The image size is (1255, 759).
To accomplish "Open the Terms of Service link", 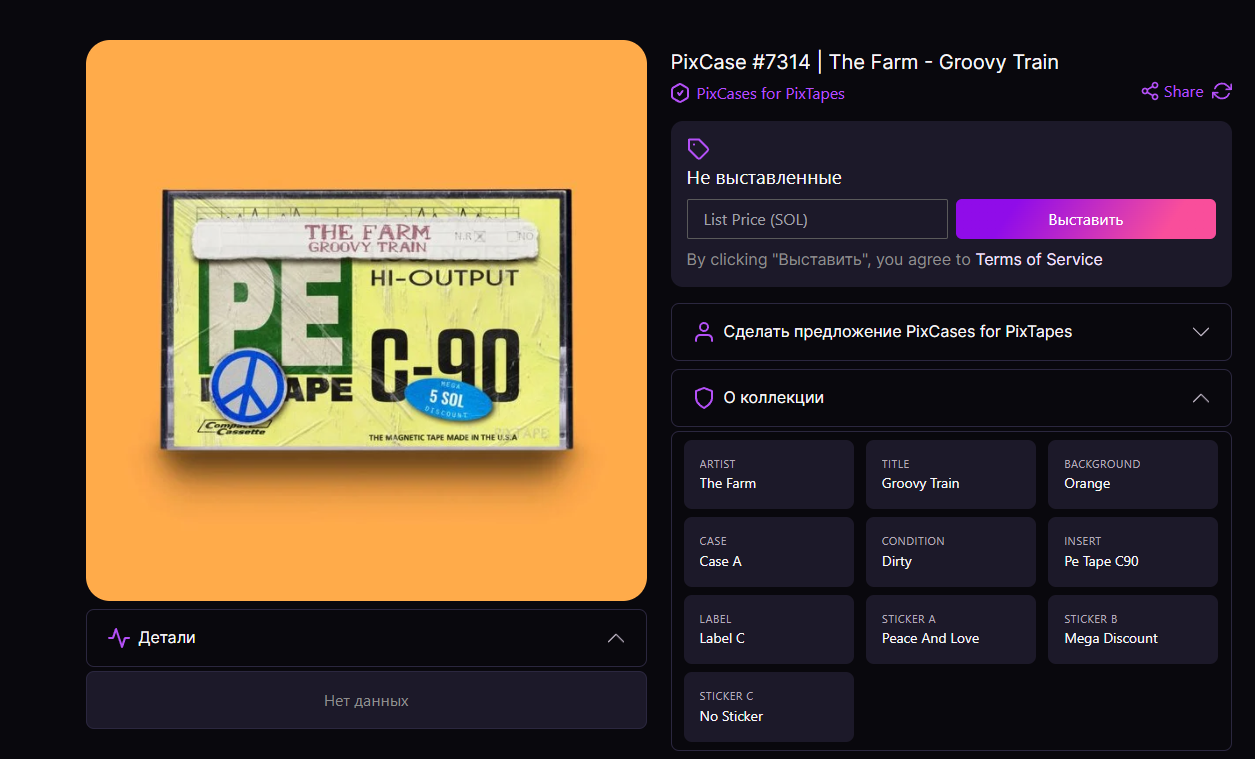I will [1039, 259].
